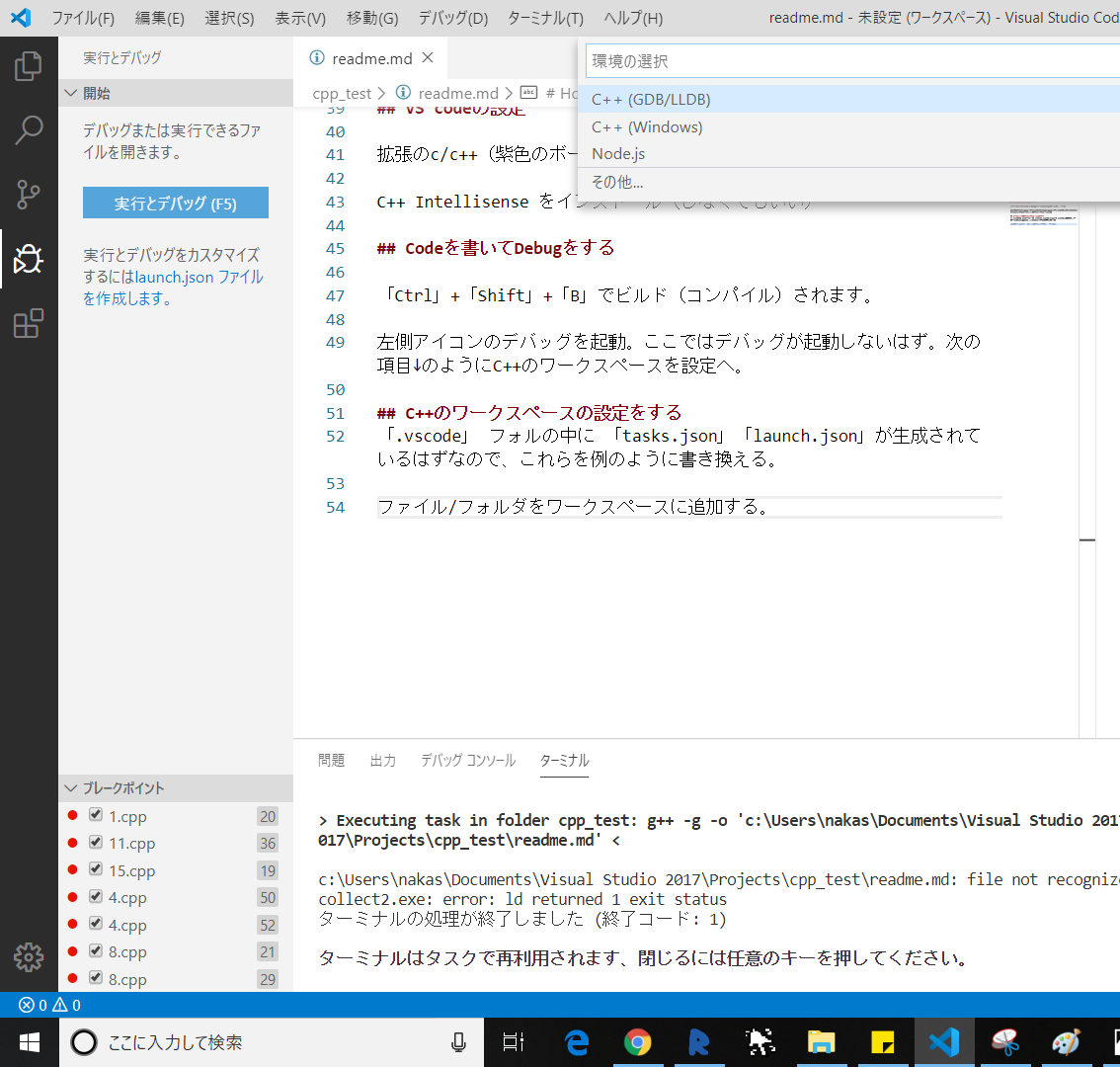This screenshot has width=1120, height=1067.
Task: Click the Windows search box ここに入力して検索
Action: [x=272, y=1042]
